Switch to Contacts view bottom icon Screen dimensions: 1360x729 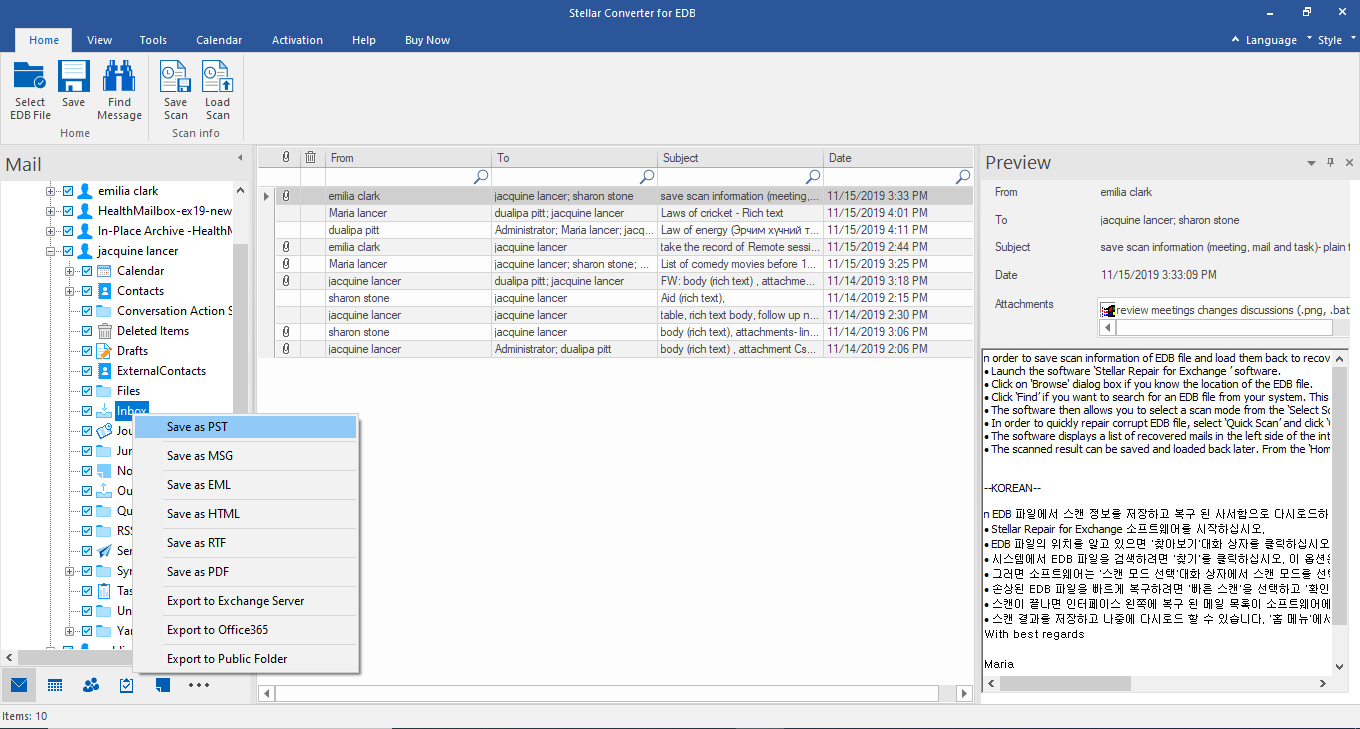pyautogui.click(x=91, y=685)
